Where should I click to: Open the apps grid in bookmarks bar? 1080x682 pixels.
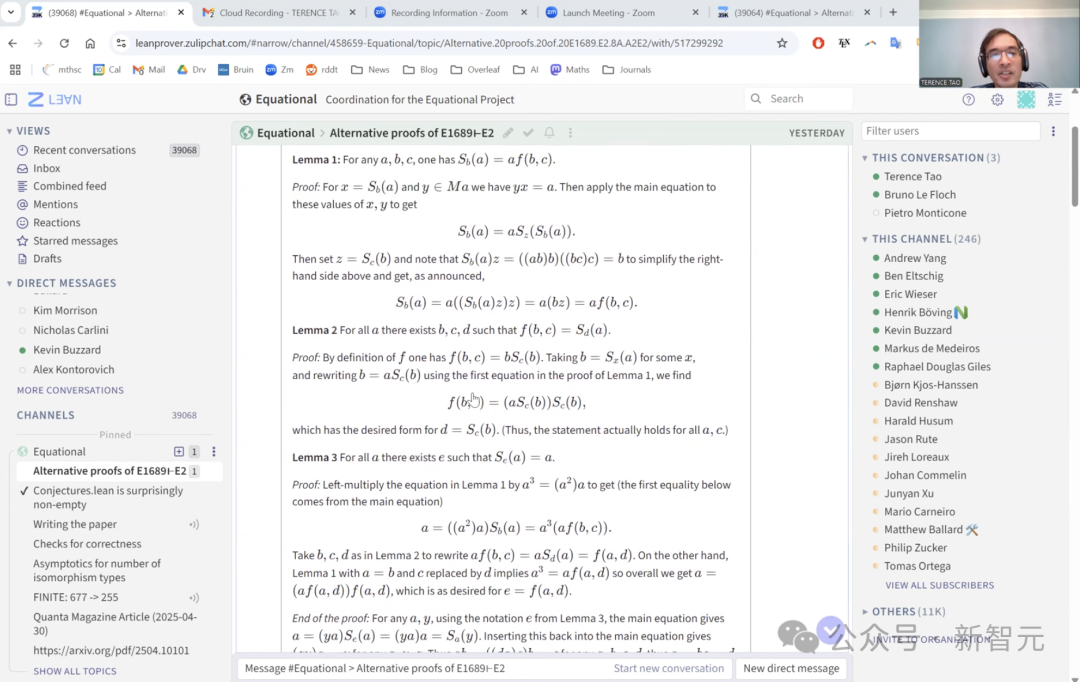(15, 70)
